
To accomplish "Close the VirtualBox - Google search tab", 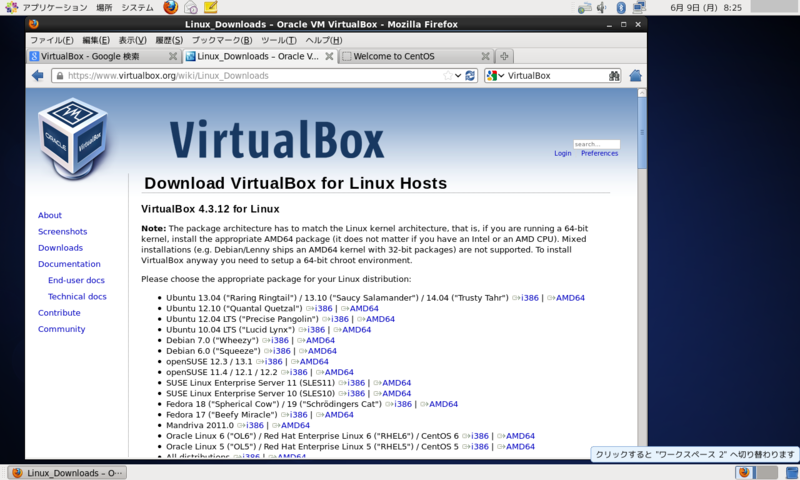I will (173, 56).
